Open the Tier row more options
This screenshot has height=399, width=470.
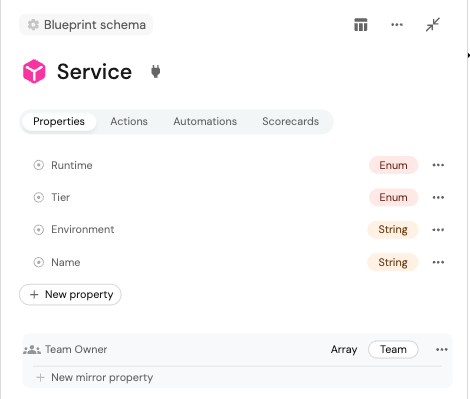click(438, 197)
